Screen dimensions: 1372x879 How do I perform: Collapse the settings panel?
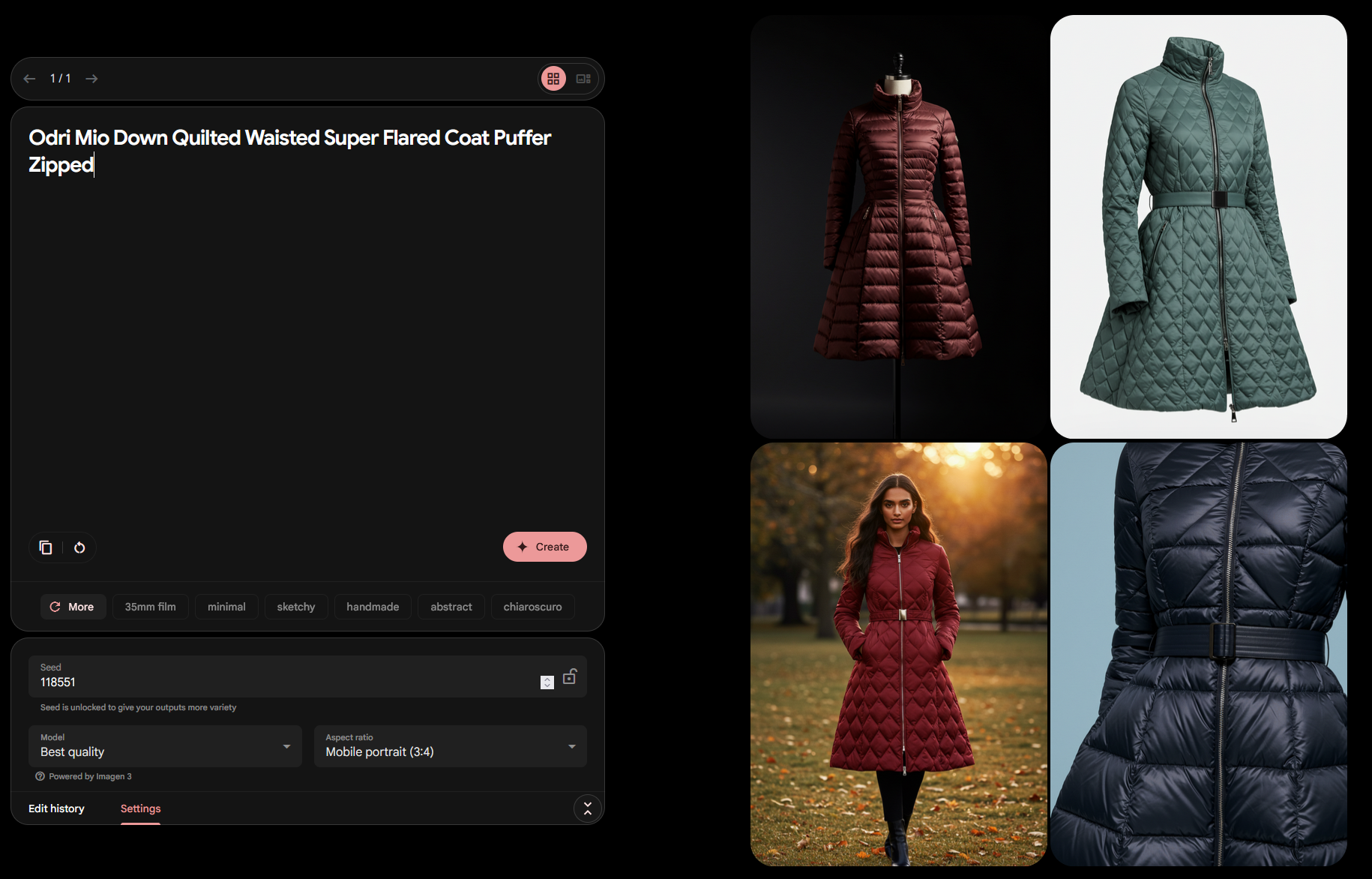[588, 808]
